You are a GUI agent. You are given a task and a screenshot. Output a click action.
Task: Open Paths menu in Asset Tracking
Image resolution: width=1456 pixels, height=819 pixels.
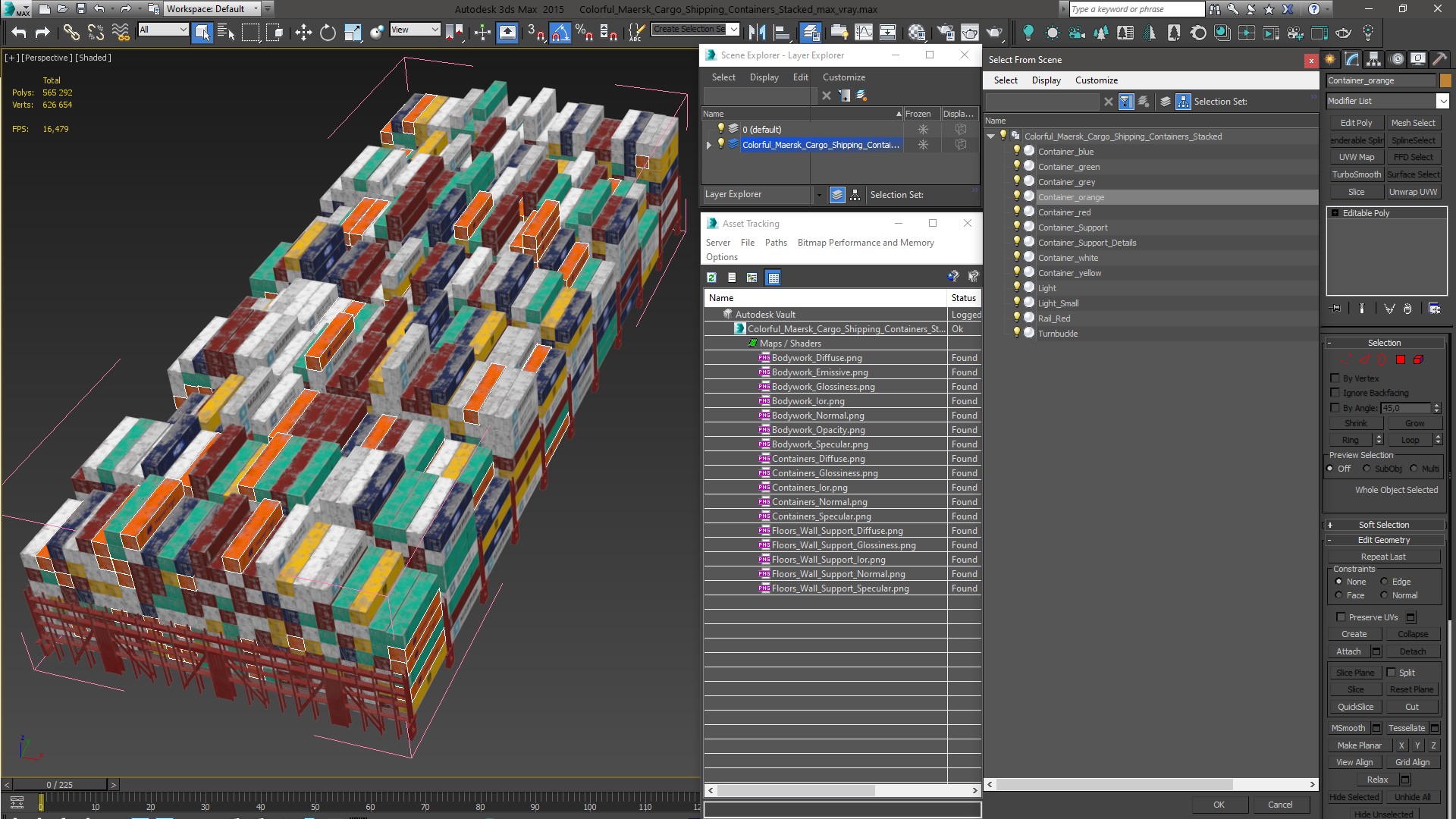[x=776, y=243]
